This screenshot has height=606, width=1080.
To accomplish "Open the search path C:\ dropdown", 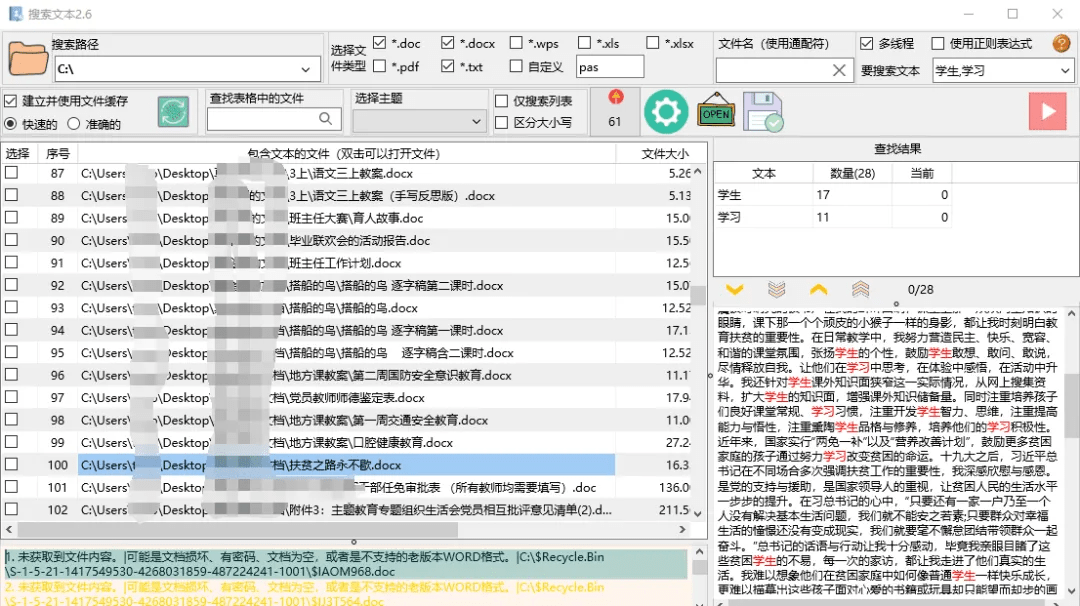I will pos(305,71).
